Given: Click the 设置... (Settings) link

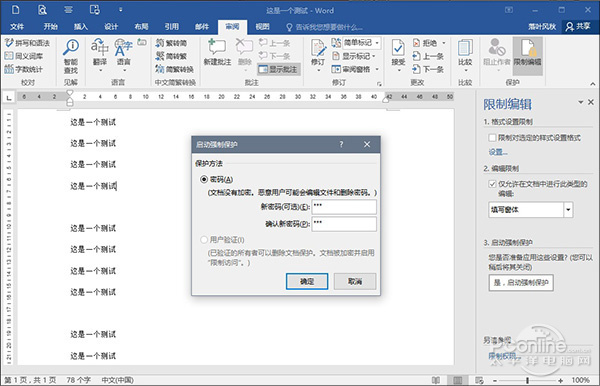Looking at the screenshot, I should 498,152.
